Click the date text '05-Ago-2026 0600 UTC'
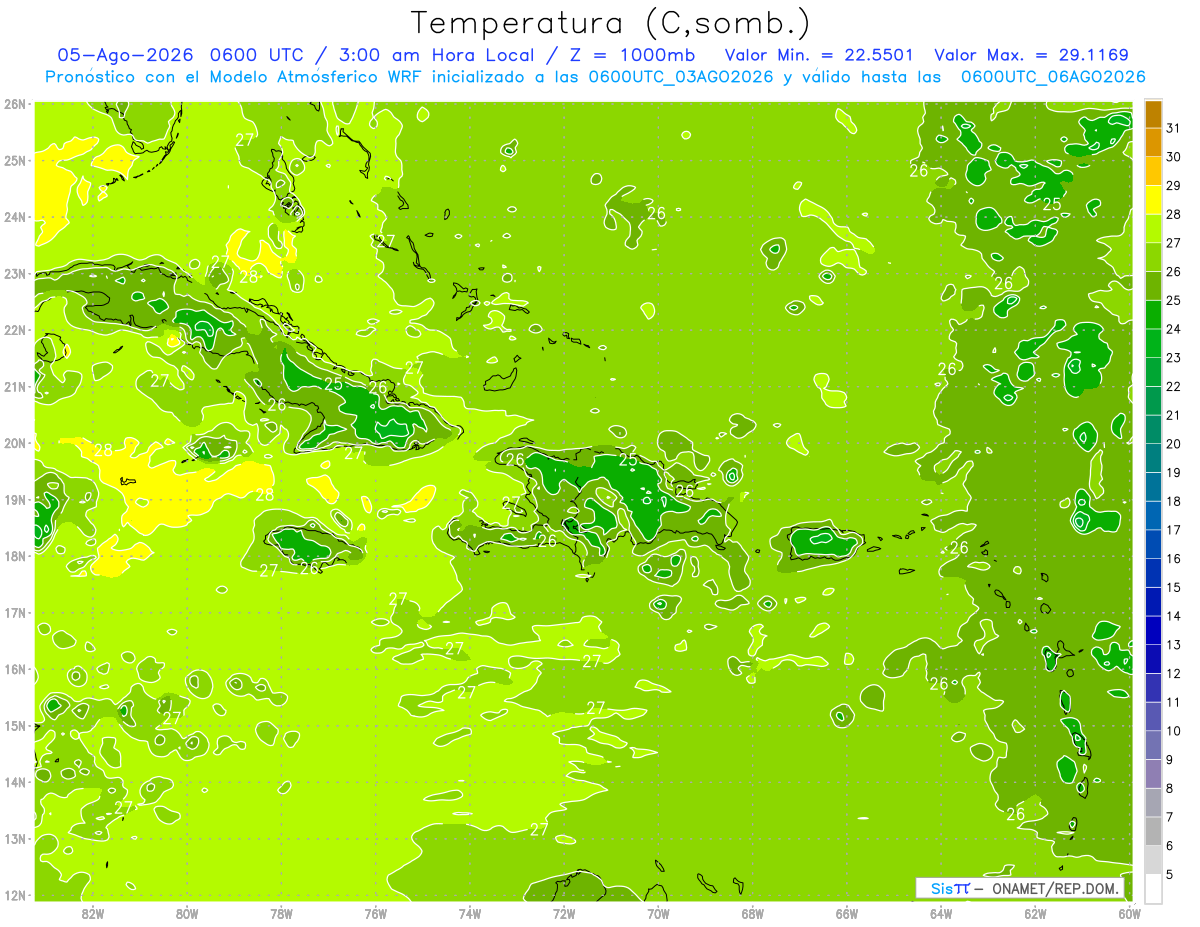1200x927 pixels. 180,55
